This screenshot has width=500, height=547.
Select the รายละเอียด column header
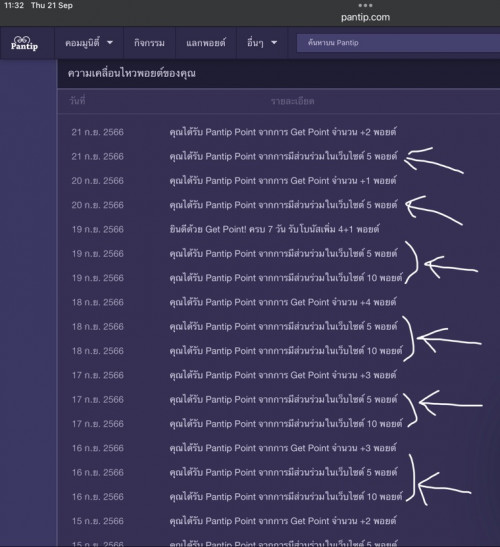pyautogui.click(x=292, y=101)
